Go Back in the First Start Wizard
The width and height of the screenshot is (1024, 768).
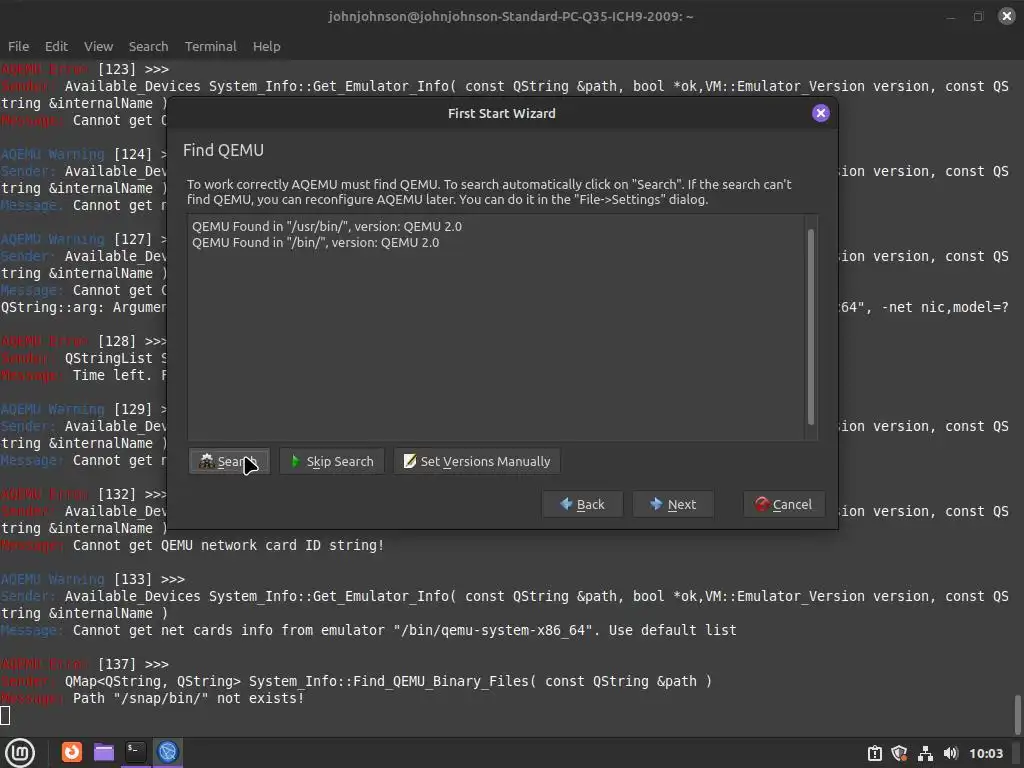[x=582, y=504]
